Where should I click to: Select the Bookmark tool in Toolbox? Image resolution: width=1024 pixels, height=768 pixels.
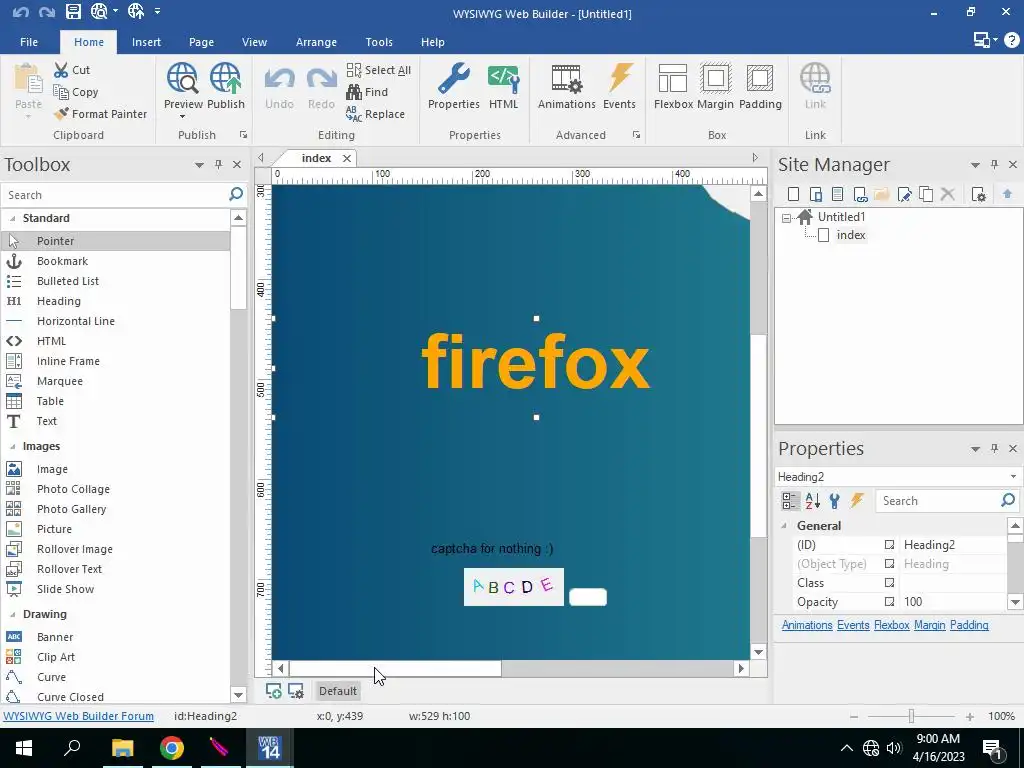[x=116, y=261]
